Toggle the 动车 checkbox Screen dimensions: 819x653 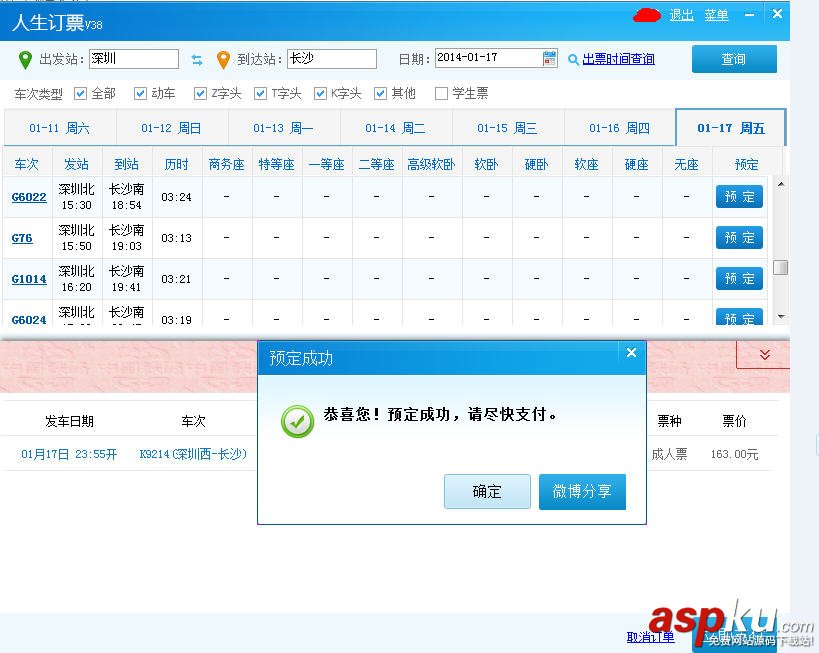click(x=140, y=94)
